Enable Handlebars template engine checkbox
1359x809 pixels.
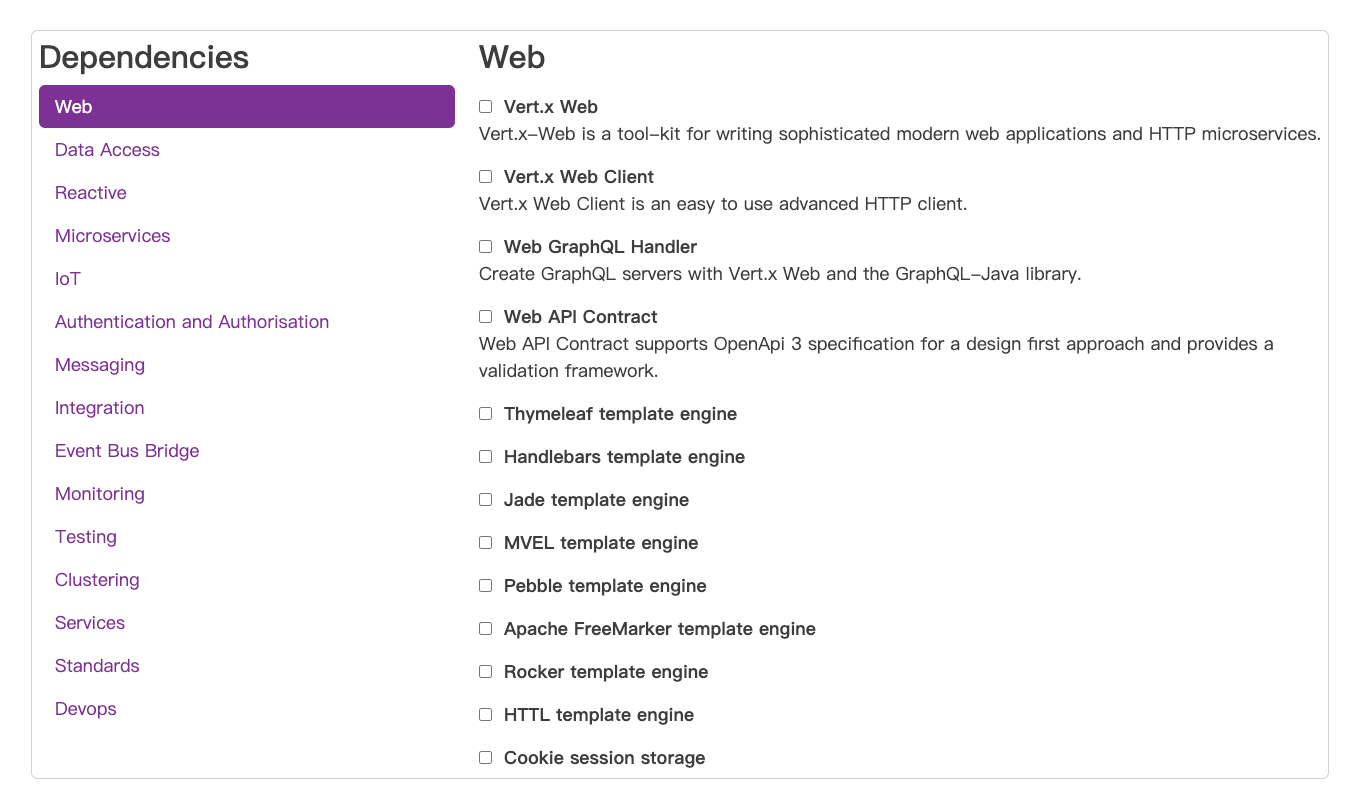(485, 457)
